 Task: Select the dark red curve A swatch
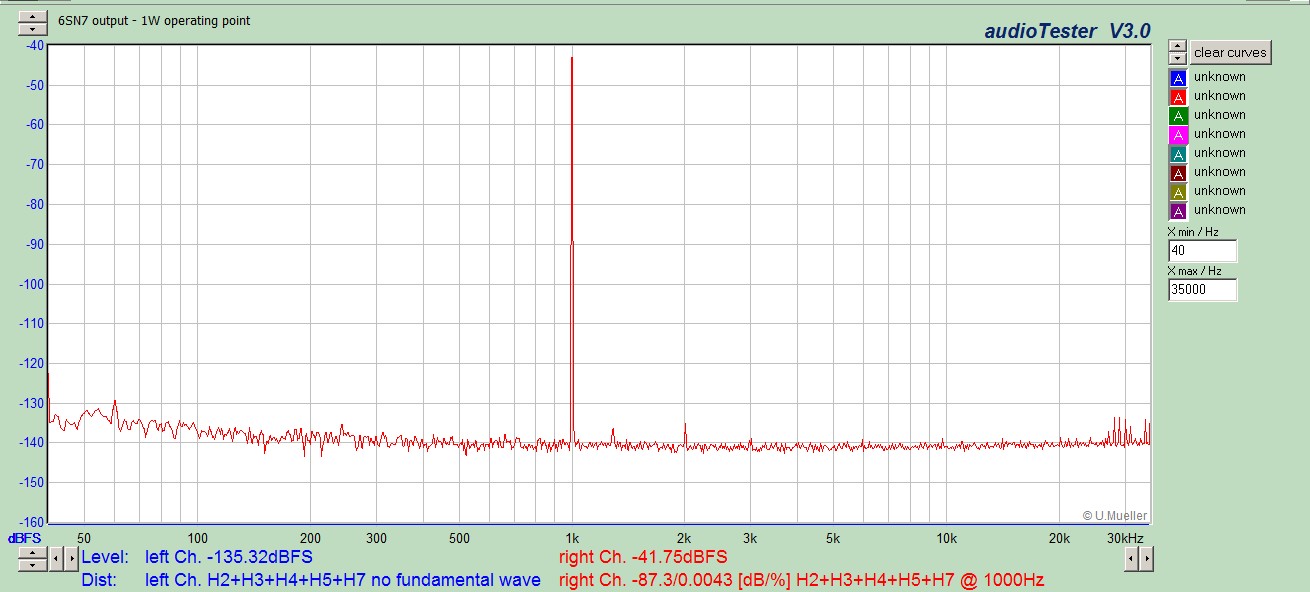(x=1178, y=172)
